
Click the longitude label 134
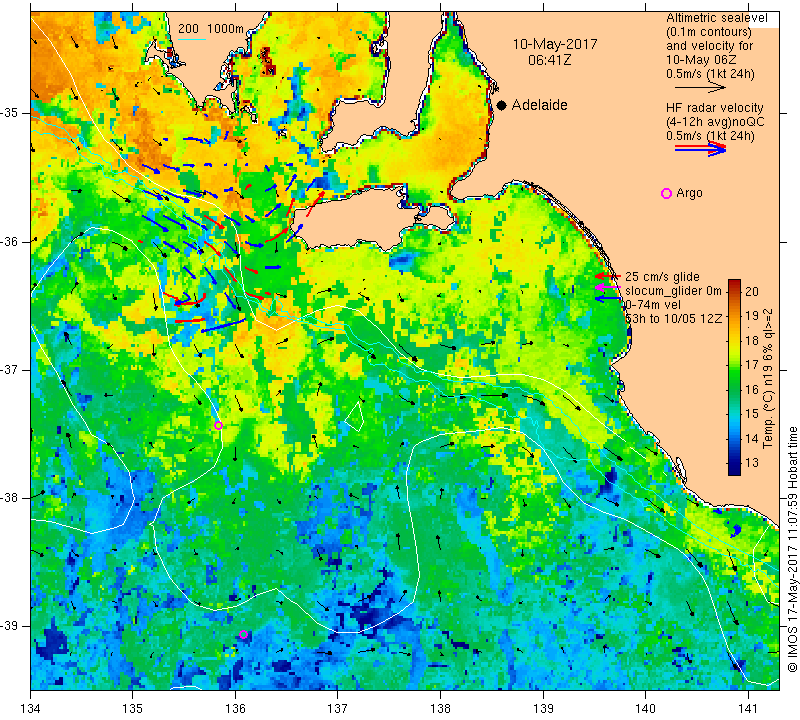(x=31, y=708)
